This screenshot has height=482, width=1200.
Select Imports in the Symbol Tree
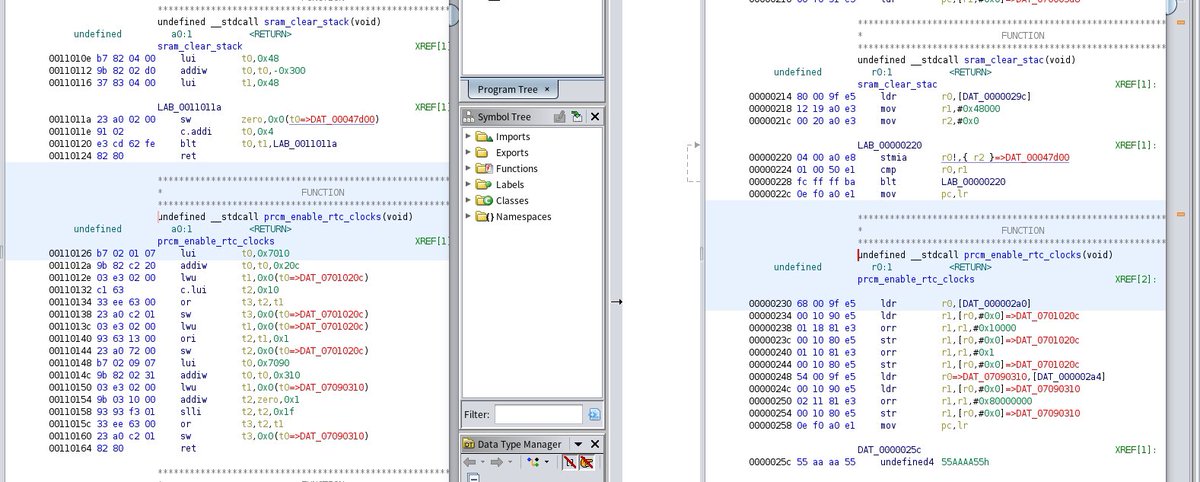pos(513,137)
